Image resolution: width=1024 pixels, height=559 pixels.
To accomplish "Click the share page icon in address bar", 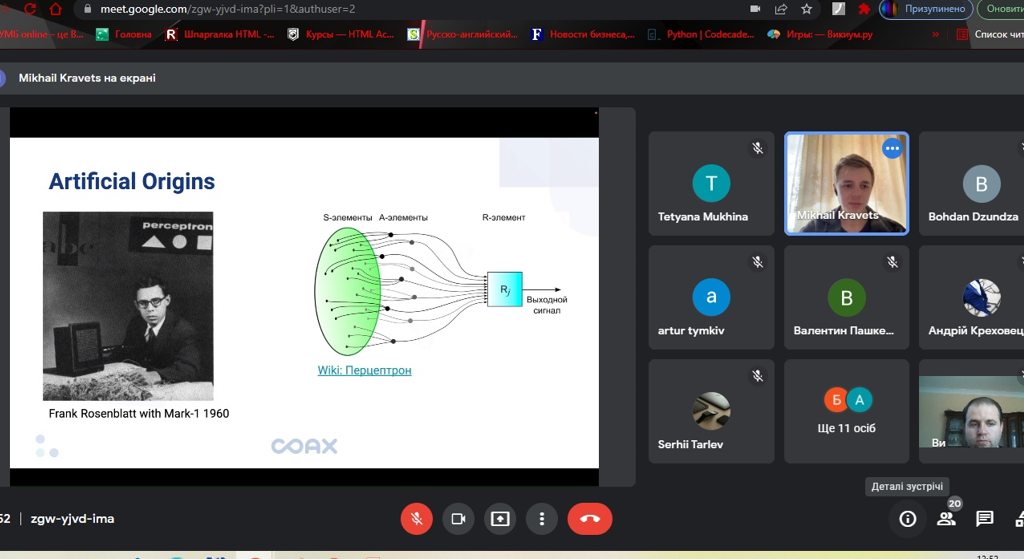I will click(x=780, y=9).
